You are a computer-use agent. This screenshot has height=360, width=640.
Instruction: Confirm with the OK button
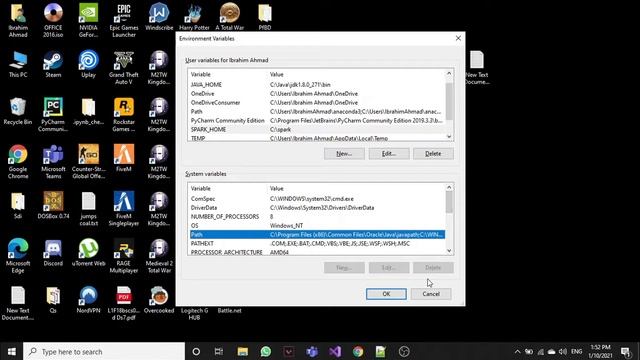tap(386, 294)
